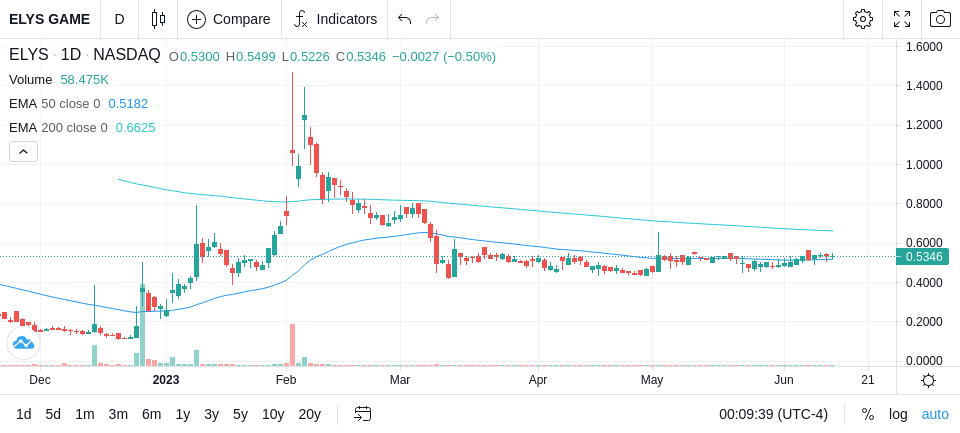960x433 pixels.
Task: Click the 0.8000 price axis label
Action: tap(925, 203)
